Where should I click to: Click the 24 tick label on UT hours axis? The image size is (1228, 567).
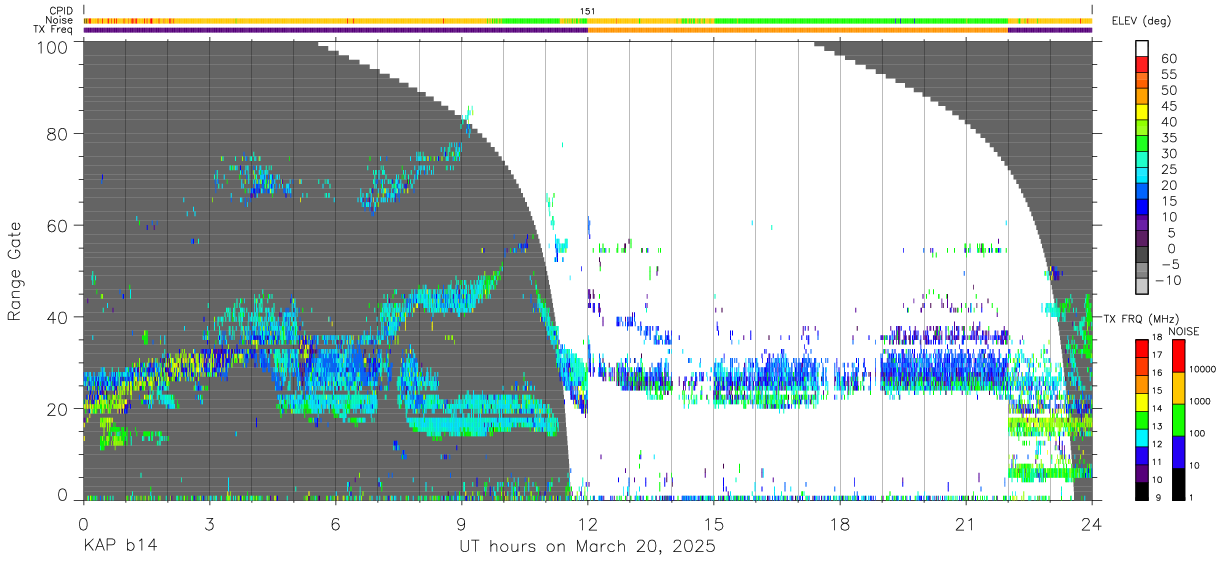click(x=1092, y=523)
